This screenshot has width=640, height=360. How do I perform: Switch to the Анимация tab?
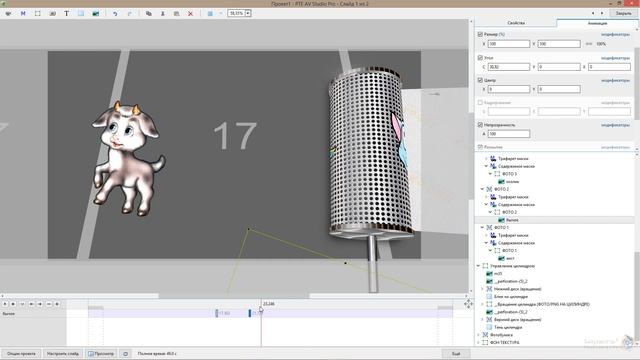pos(597,23)
